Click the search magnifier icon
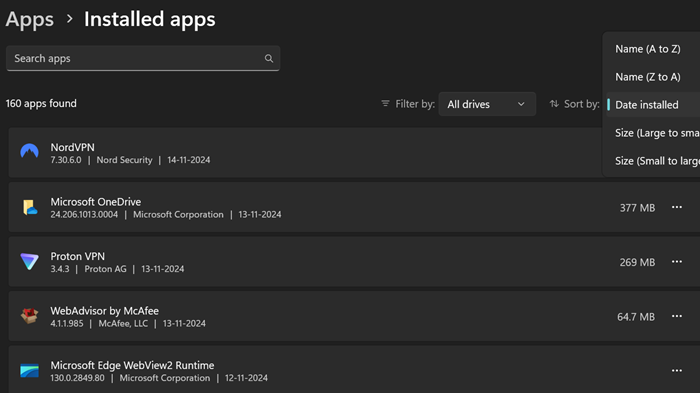This screenshot has height=393, width=700. (269, 59)
